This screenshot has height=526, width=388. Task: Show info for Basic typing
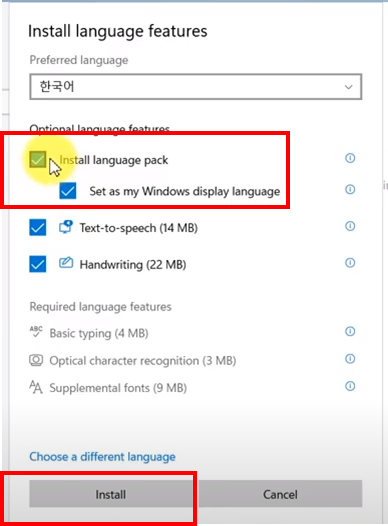(350, 332)
